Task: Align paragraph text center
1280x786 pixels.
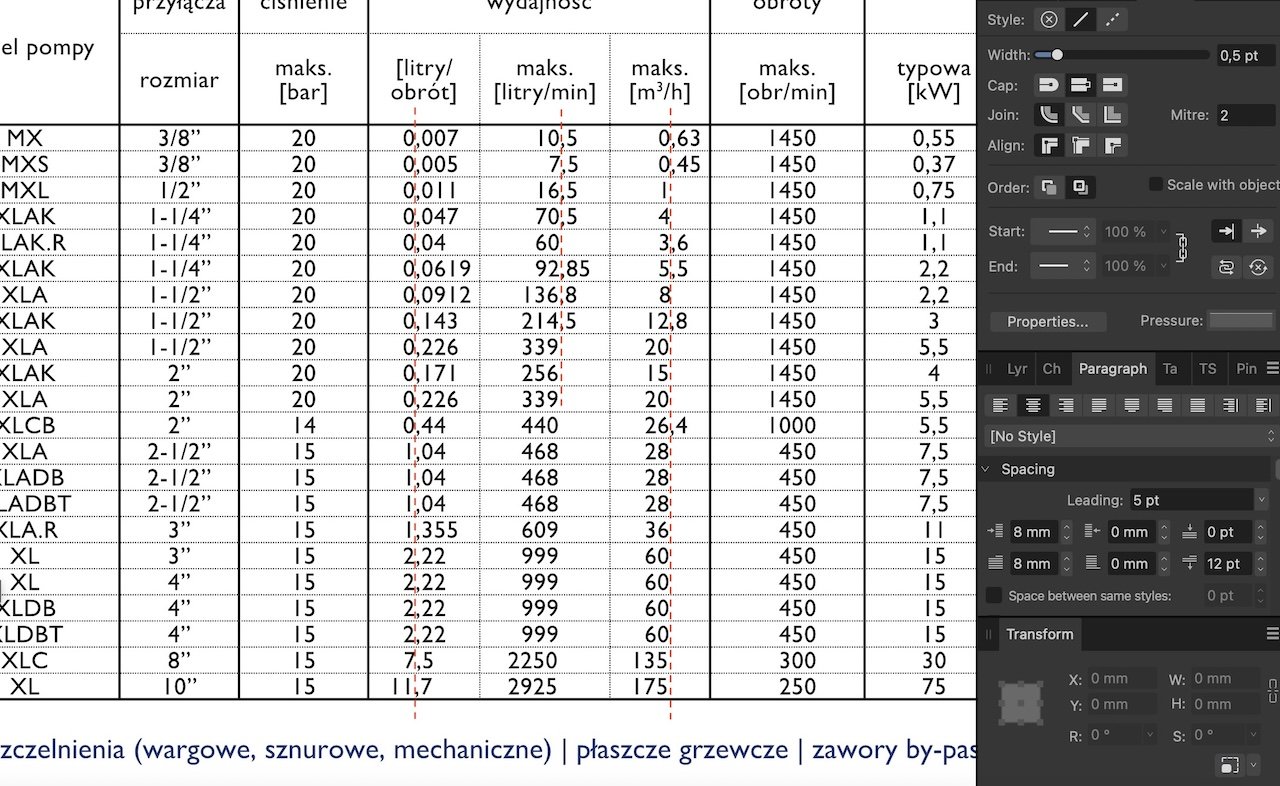Action: coord(1033,405)
